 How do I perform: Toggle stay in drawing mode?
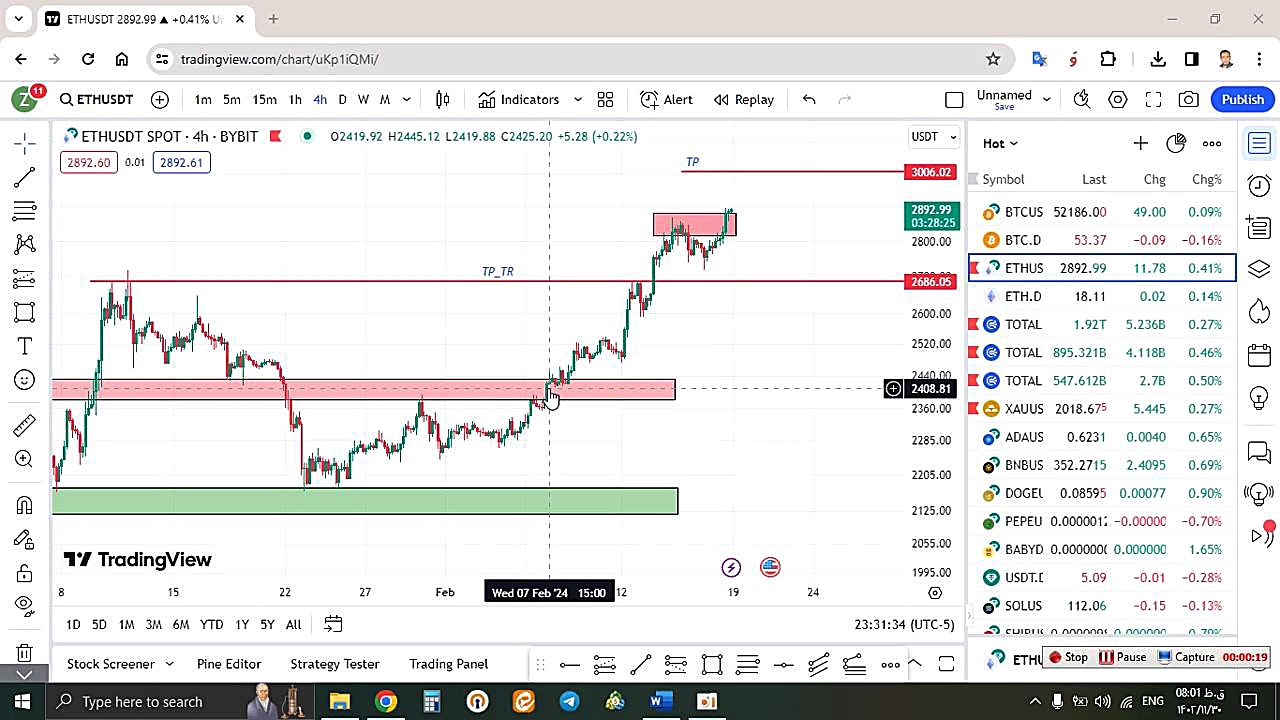pyautogui.click(x=25, y=539)
